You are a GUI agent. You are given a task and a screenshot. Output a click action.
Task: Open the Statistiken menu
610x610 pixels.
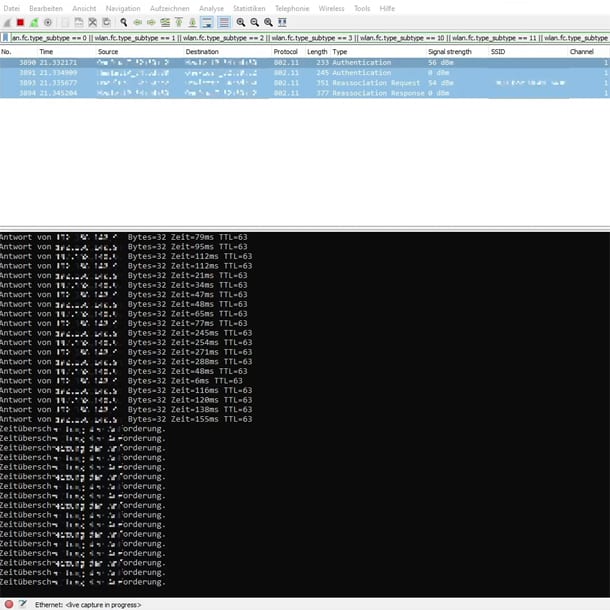point(249,8)
